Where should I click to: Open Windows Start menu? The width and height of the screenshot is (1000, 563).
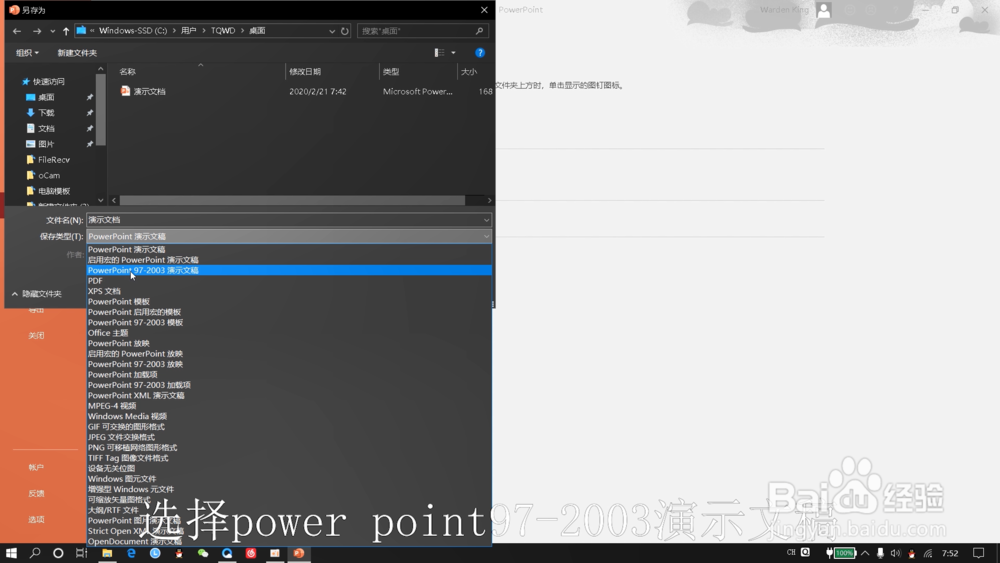11,553
